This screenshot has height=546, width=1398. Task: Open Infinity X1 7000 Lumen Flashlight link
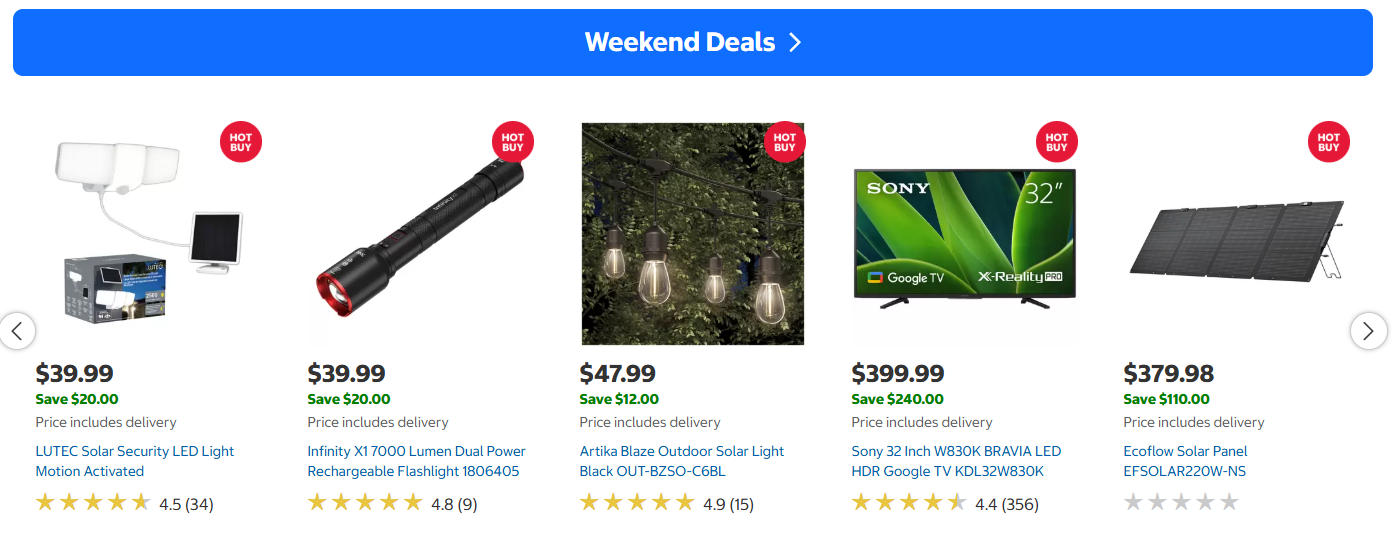[x=416, y=461]
